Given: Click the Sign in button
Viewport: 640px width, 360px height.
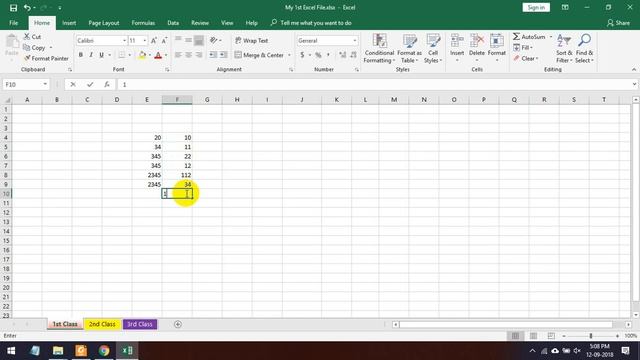Looking at the screenshot, I should coord(536,7).
